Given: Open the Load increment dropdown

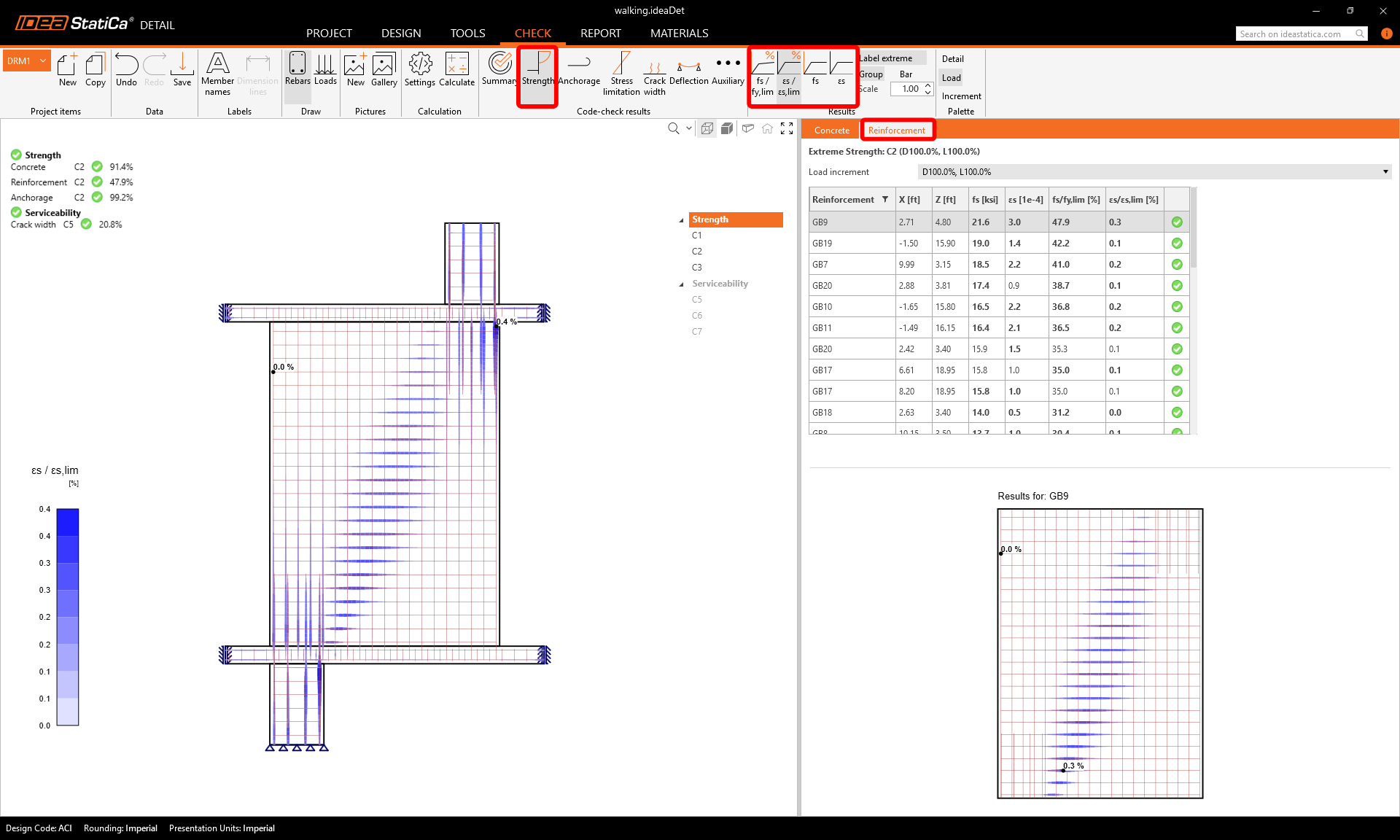Looking at the screenshot, I should (x=1154, y=172).
